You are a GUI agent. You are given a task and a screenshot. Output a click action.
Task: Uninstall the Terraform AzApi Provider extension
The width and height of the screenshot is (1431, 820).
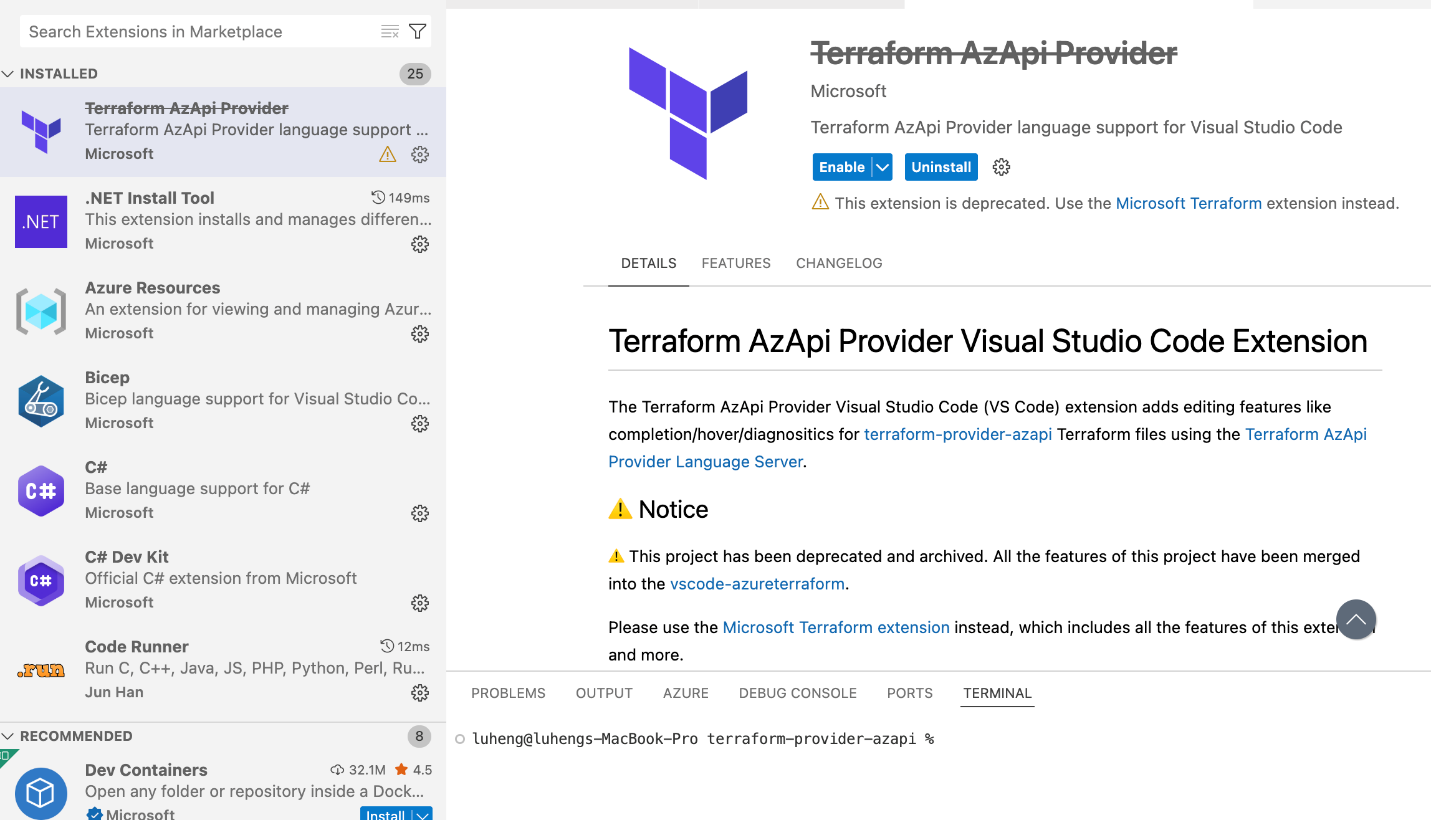click(x=940, y=166)
